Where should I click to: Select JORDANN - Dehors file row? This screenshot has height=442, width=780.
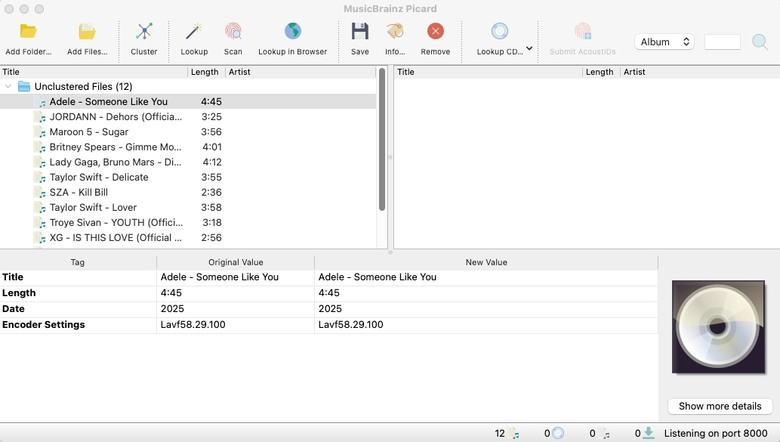tap(188, 117)
